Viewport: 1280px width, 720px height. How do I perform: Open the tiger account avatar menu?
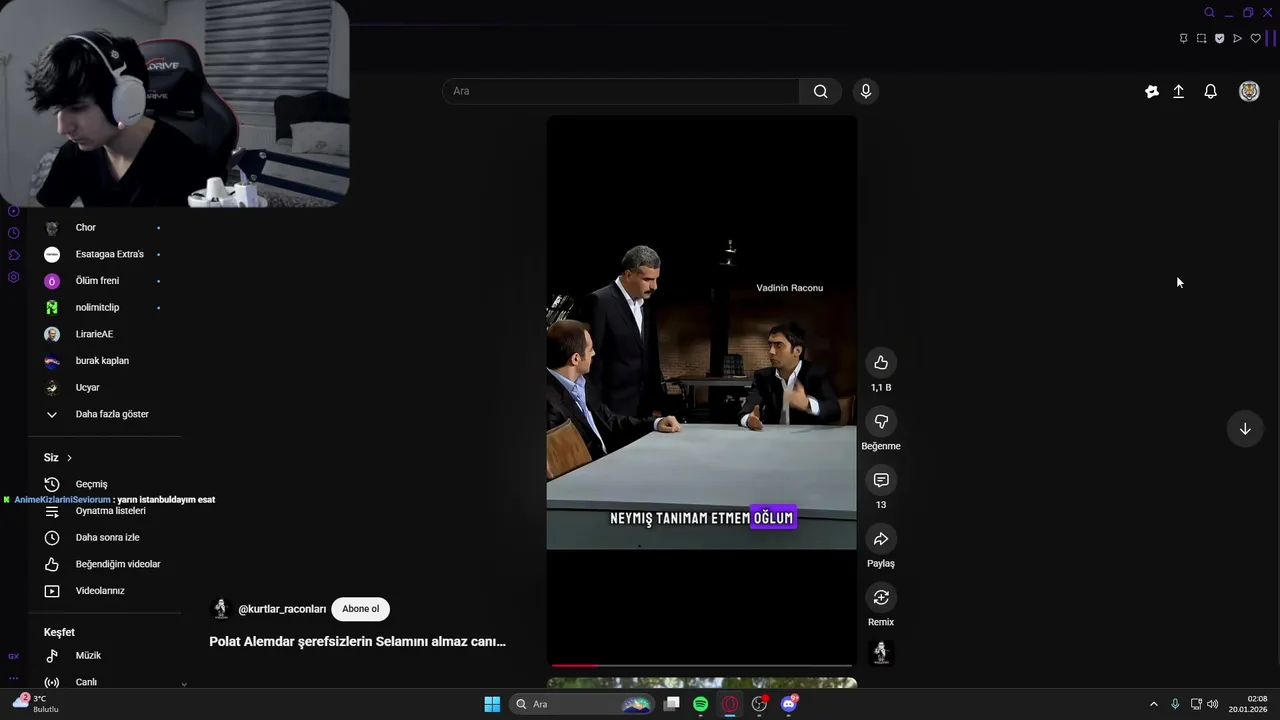click(x=1249, y=91)
